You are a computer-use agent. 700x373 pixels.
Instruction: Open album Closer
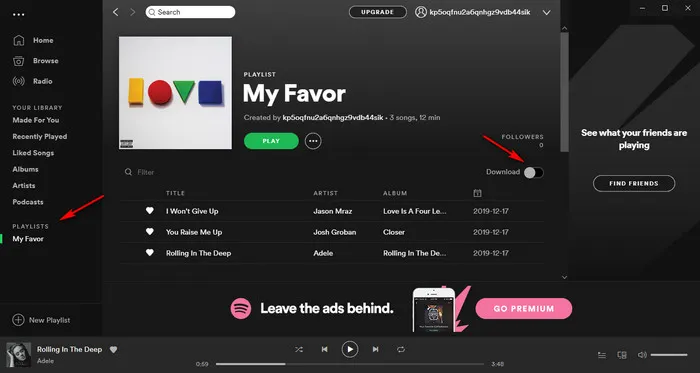394,232
